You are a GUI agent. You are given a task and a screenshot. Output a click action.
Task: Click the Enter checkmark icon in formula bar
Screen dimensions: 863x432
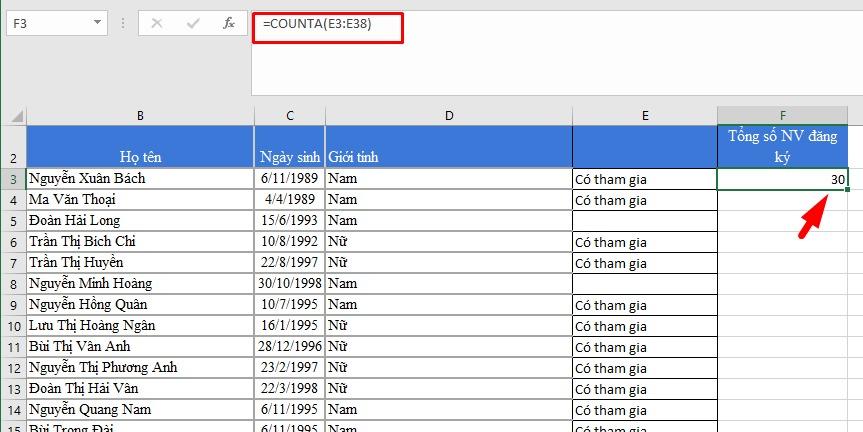[x=192, y=23]
